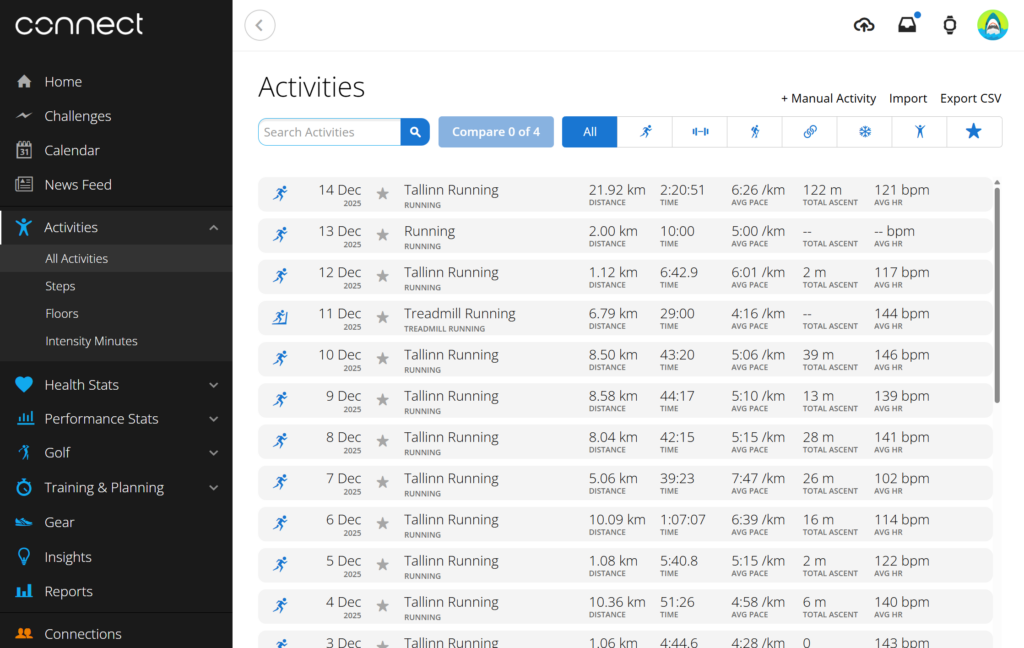The height and width of the screenshot is (648, 1024).
Task: Export activities to CSV
Action: coord(969,98)
